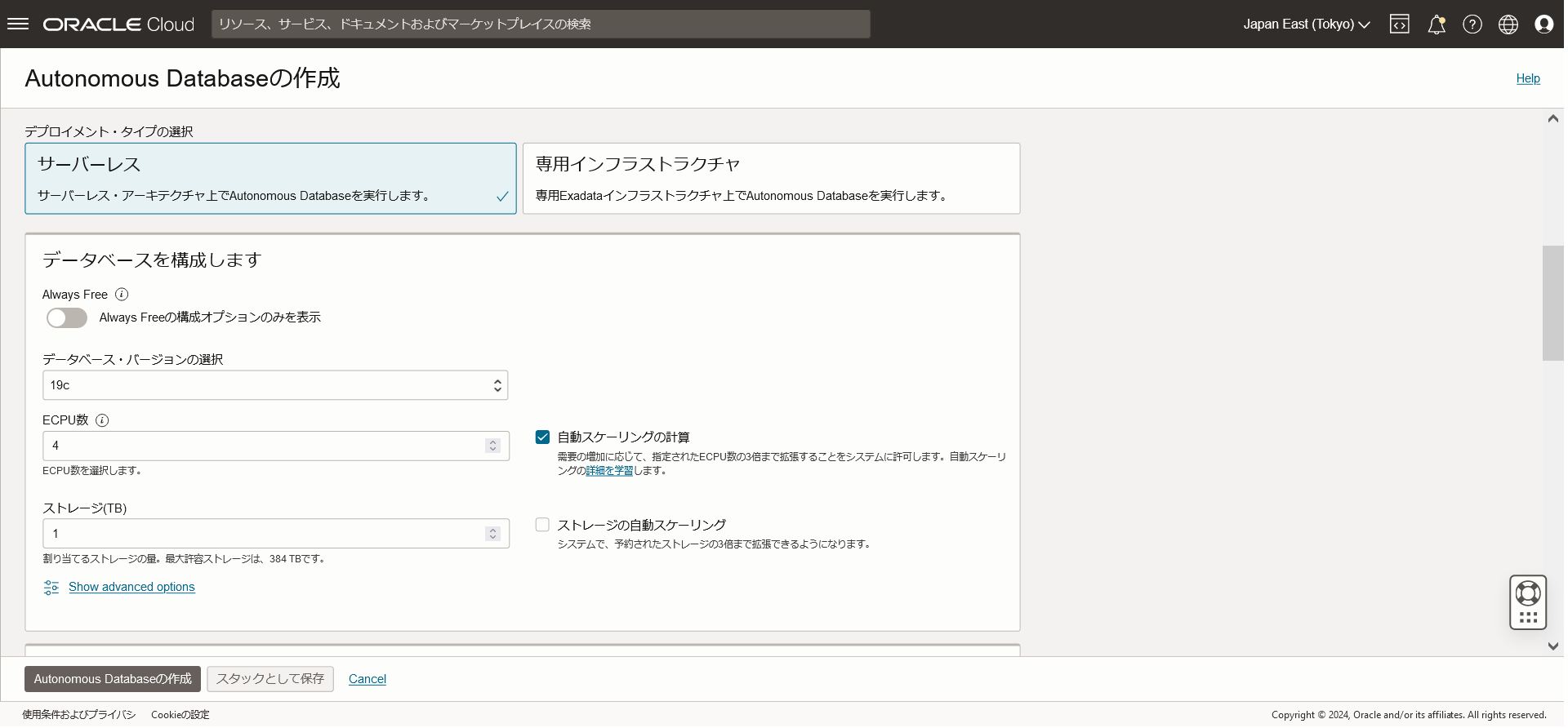Click the Autonomous Databaseの作成 page title
The image size is (1568, 728).
(182, 78)
